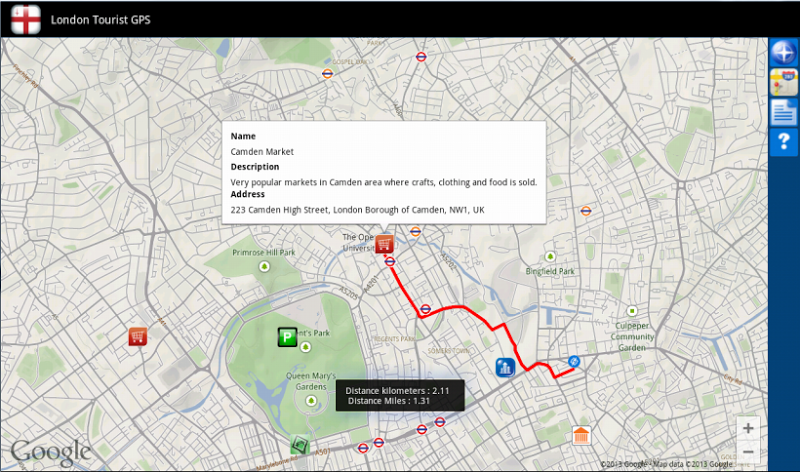The width and height of the screenshot is (800, 472).
Task: Tap the green diamond marker near Marylebone Road
Action: coord(300,444)
